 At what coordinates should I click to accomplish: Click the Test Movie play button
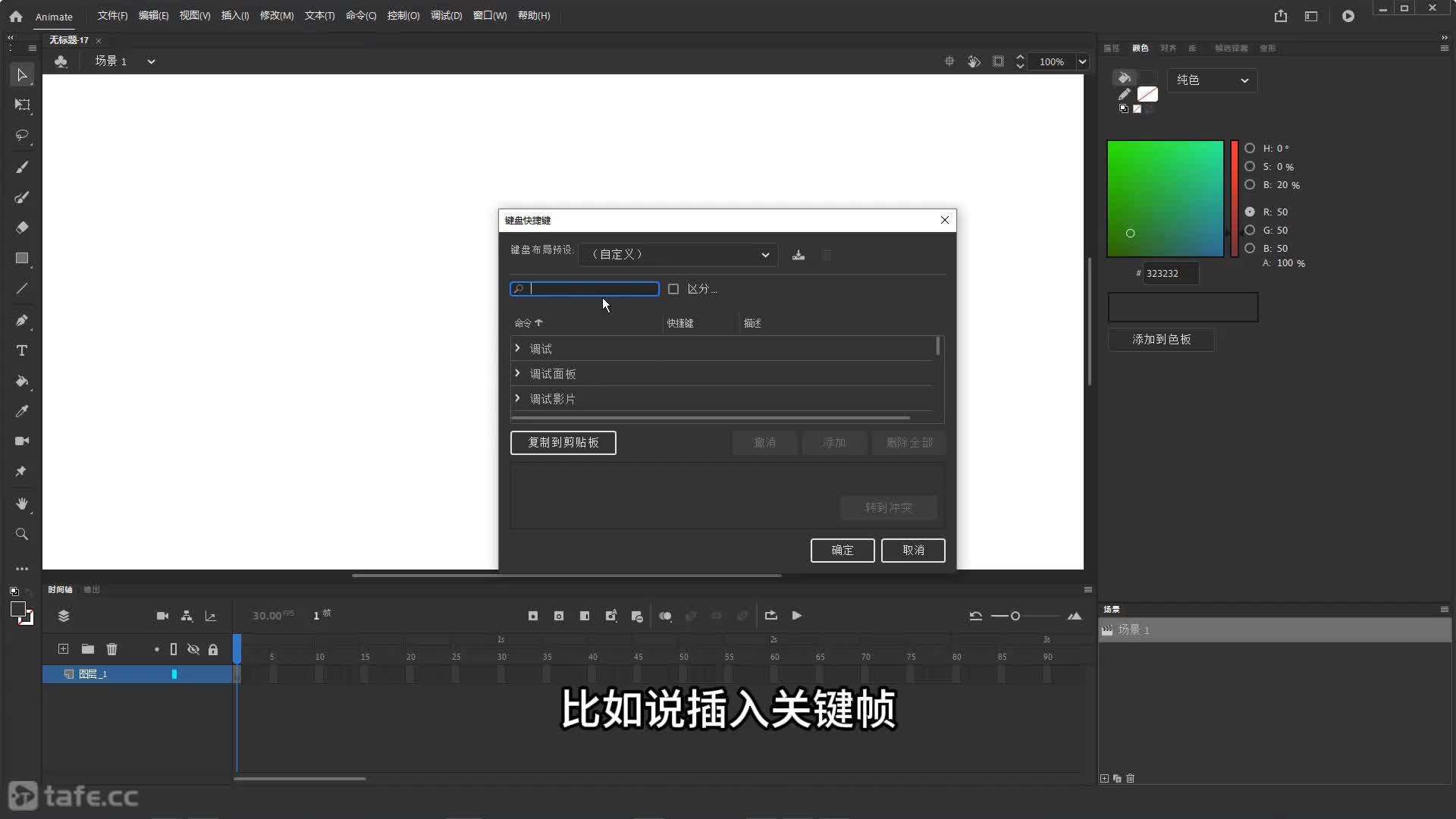(x=1348, y=16)
